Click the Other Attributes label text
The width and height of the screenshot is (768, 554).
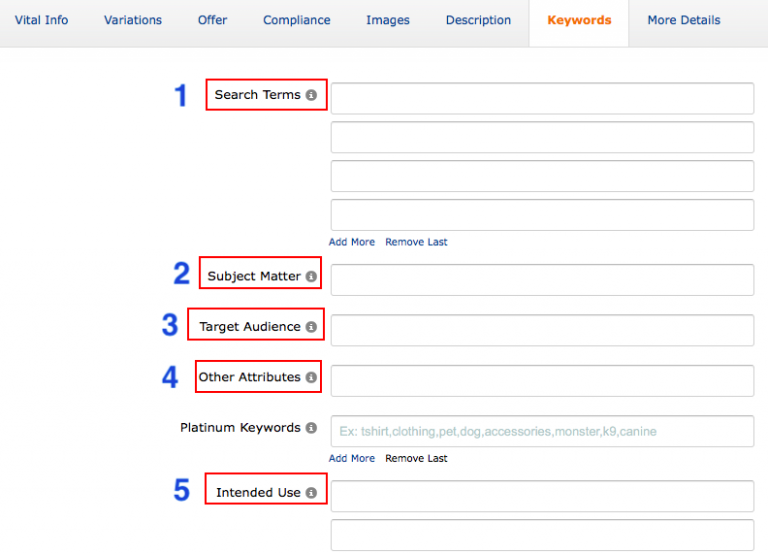tap(249, 377)
